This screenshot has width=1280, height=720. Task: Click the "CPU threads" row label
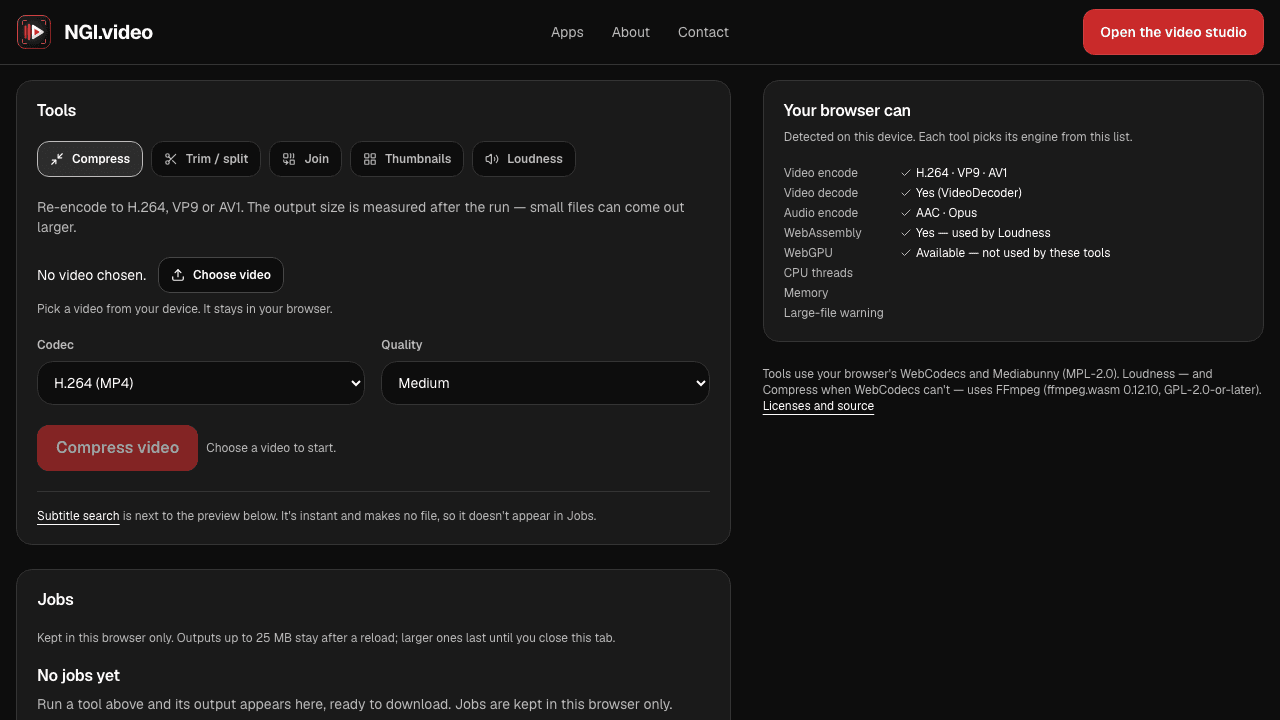coord(818,273)
